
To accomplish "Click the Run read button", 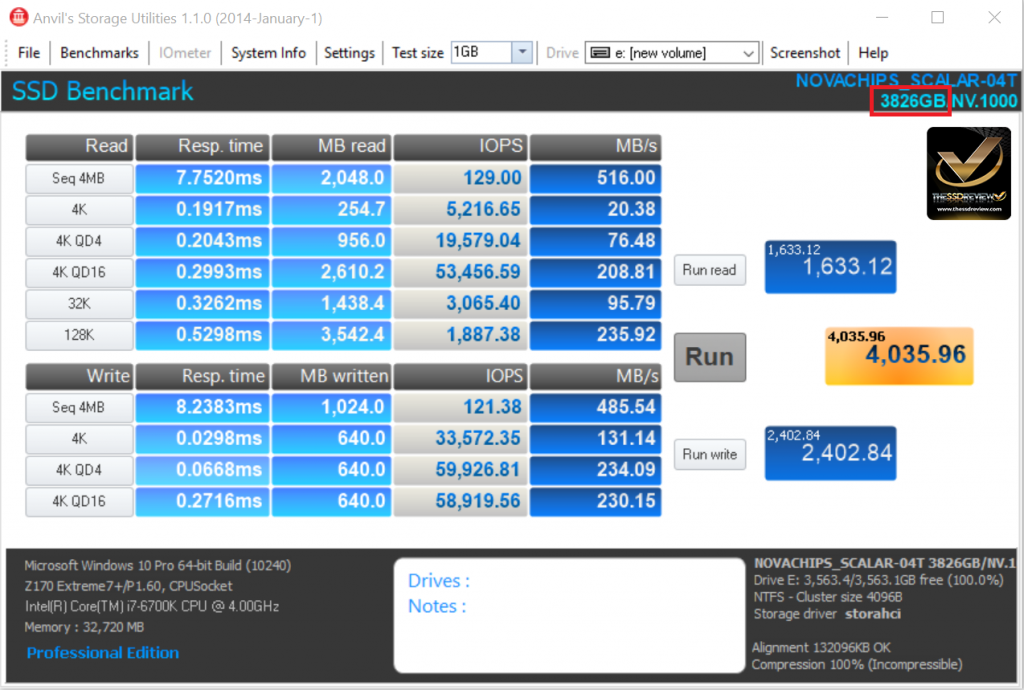I will [x=709, y=270].
